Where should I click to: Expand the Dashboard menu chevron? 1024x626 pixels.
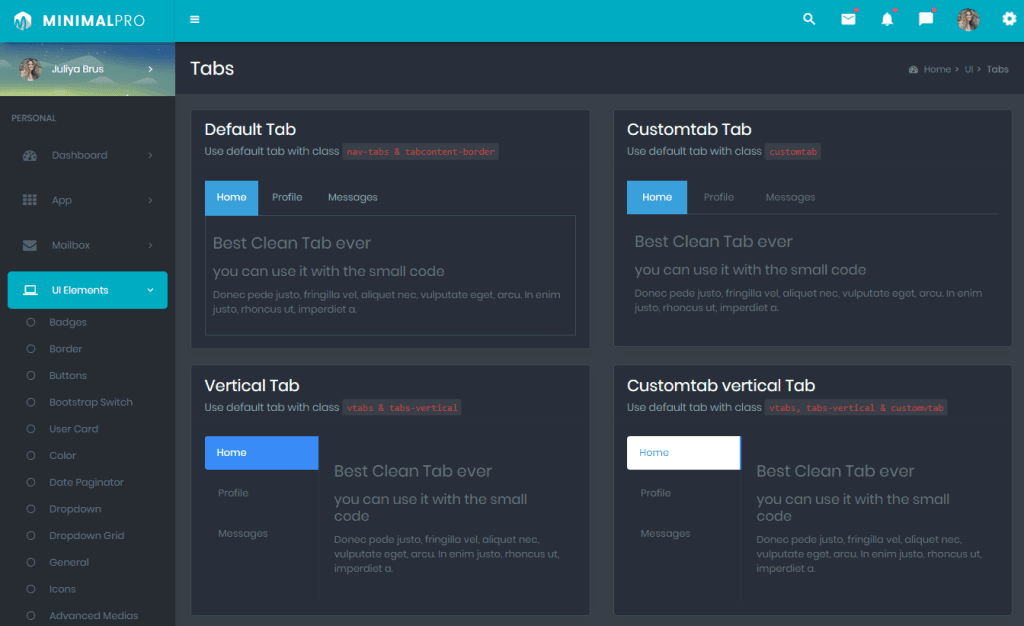pyautogui.click(x=150, y=155)
